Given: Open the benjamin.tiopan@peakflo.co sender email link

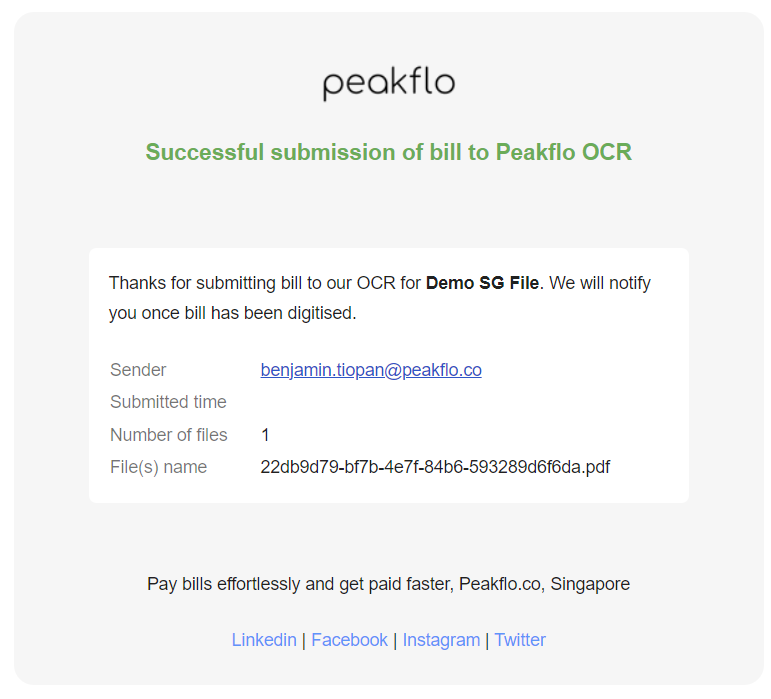Looking at the screenshot, I should 371,370.
